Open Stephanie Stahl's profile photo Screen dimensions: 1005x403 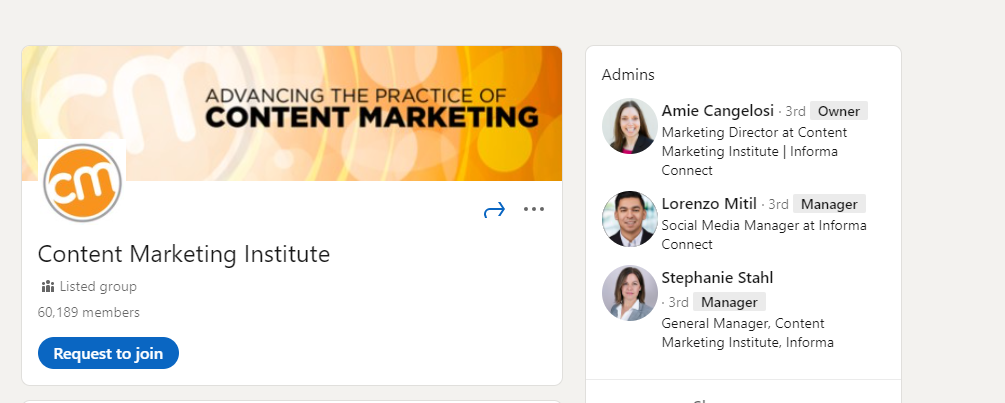(629, 293)
